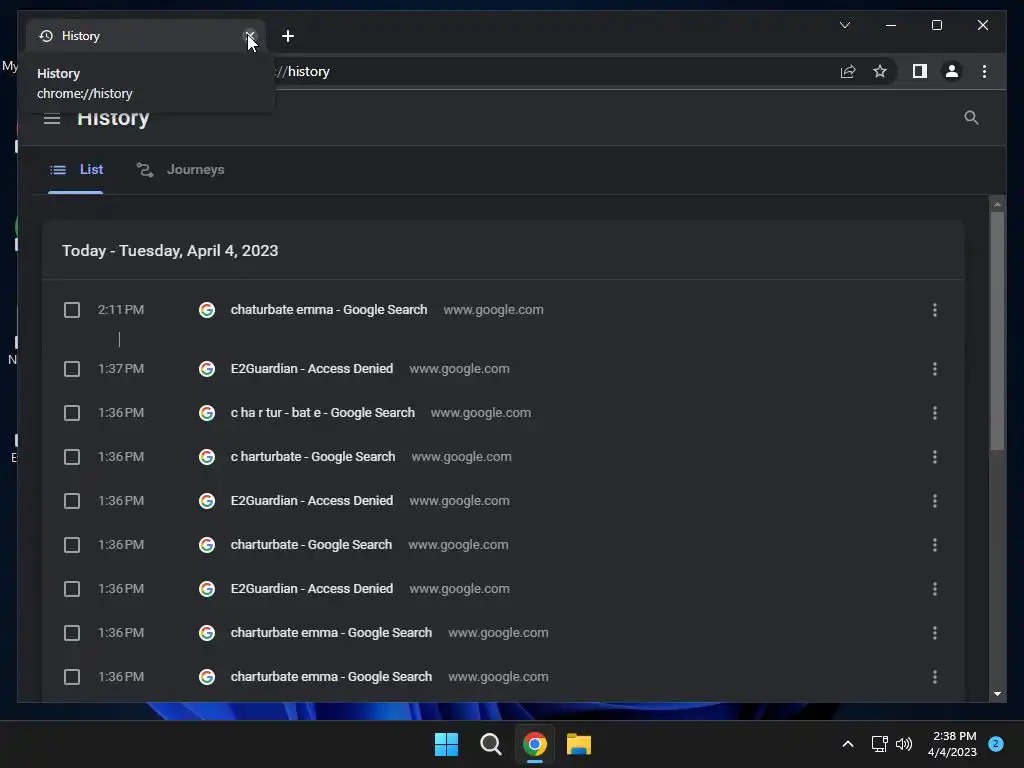The height and width of the screenshot is (768, 1024).
Task: Open the notification badge showing 2
Action: pos(996,744)
